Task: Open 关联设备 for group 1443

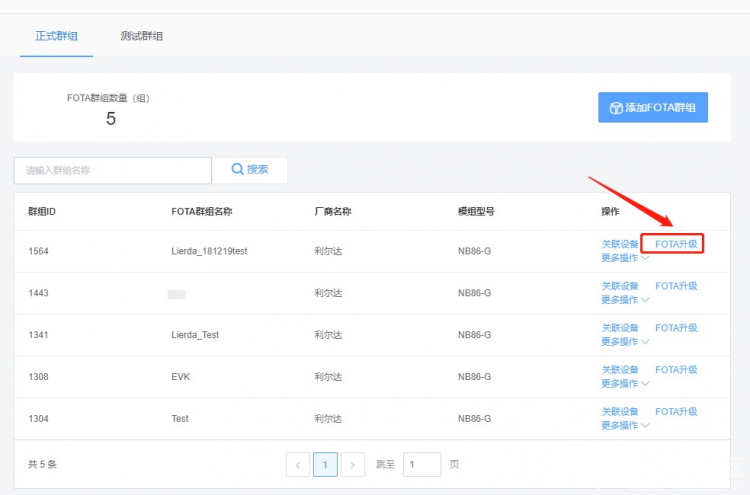Action: [x=620, y=286]
